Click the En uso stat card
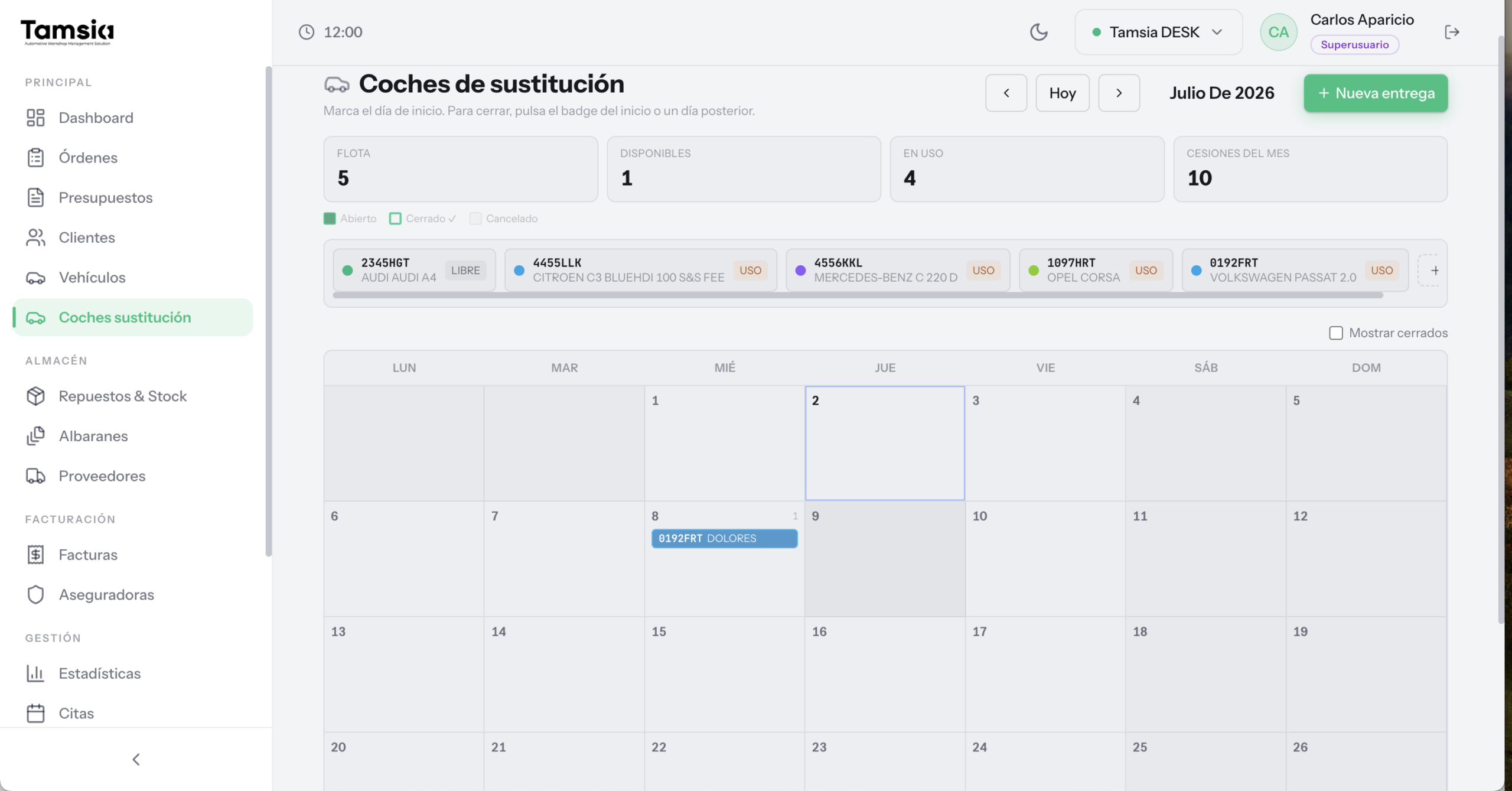This screenshot has width=1512, height=791. click(x=1027, y=169)
